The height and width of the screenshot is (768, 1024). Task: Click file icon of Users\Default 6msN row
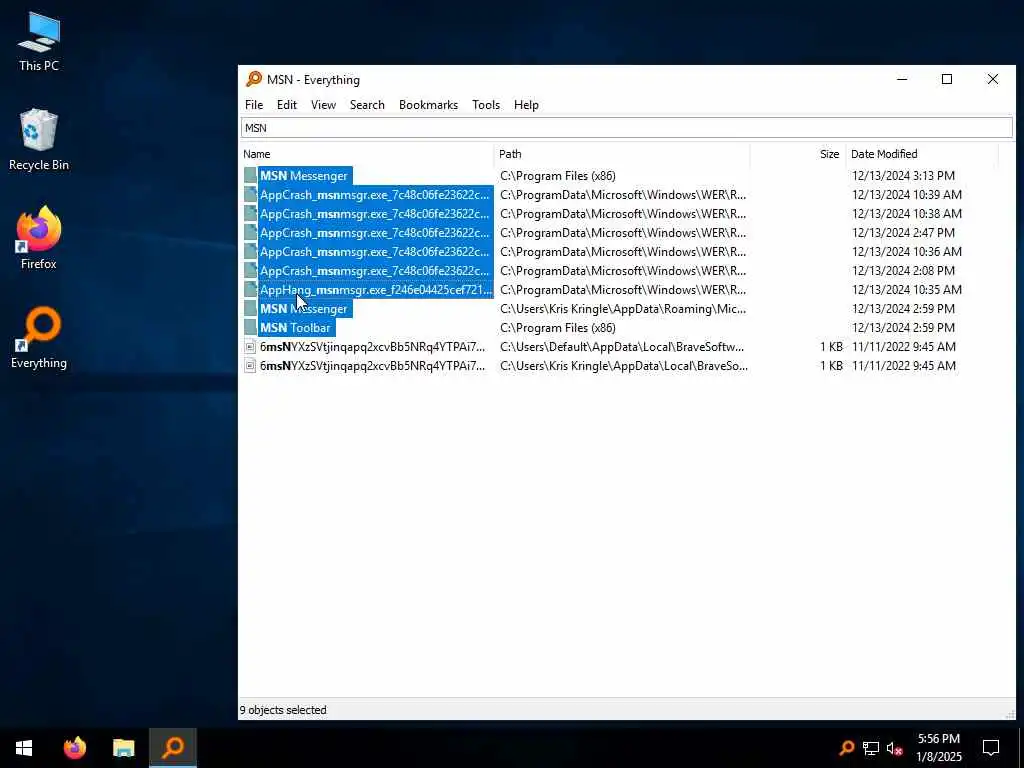250,347
